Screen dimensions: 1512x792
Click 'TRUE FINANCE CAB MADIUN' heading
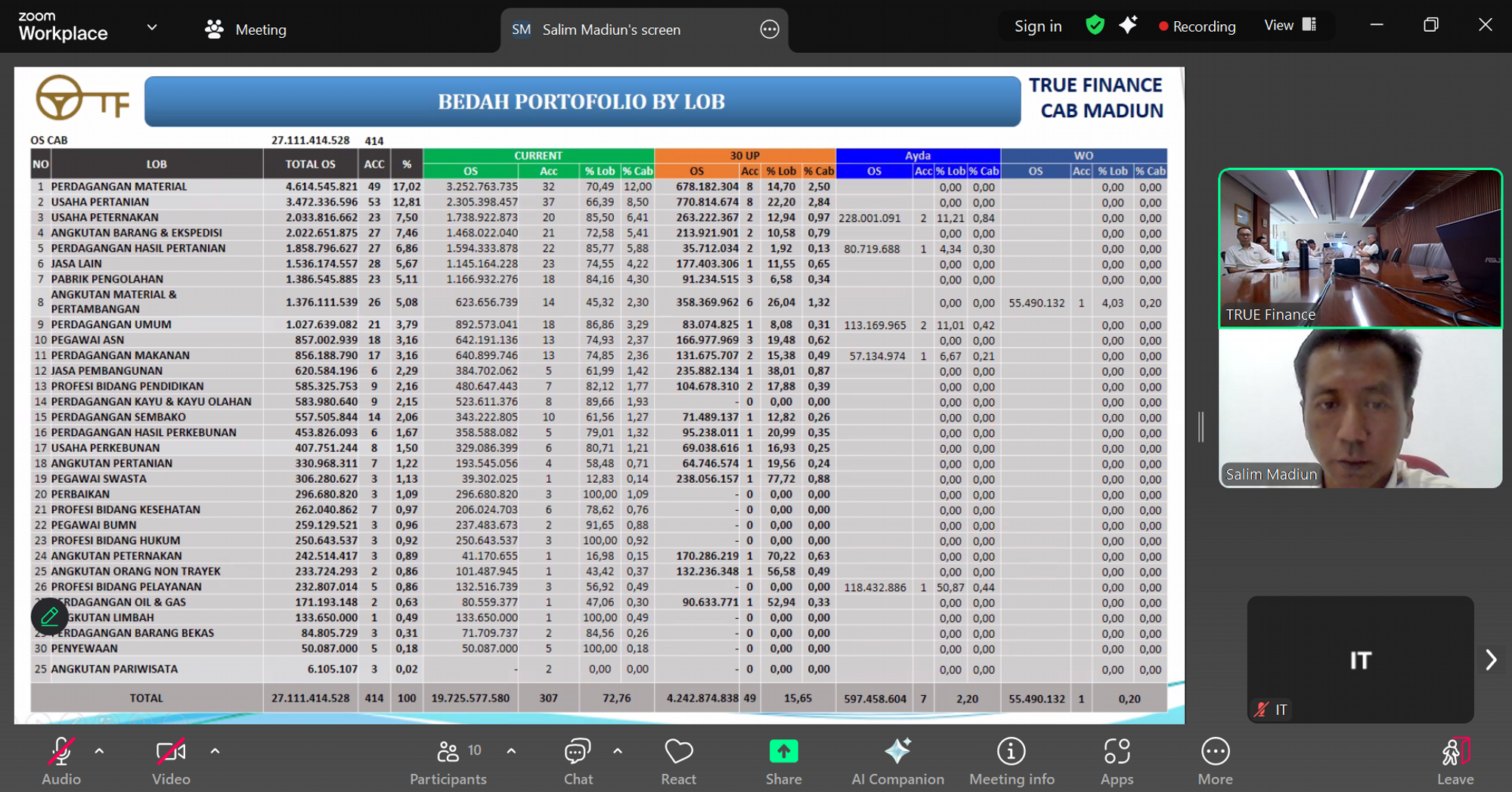[x=1096, y=97]
